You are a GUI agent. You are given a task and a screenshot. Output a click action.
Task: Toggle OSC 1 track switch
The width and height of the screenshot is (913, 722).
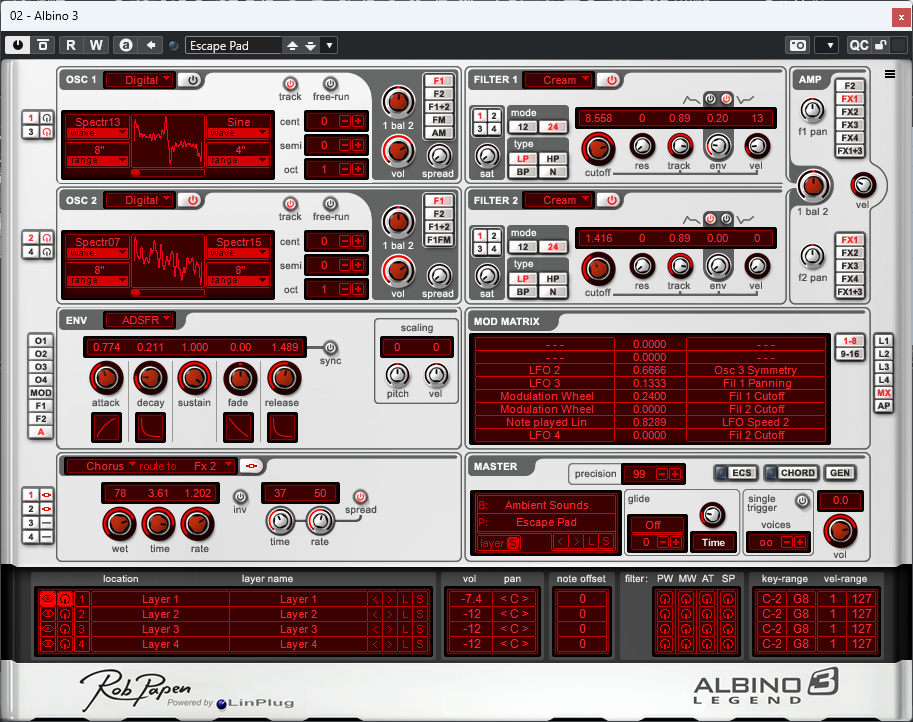(x=289, y=83)
